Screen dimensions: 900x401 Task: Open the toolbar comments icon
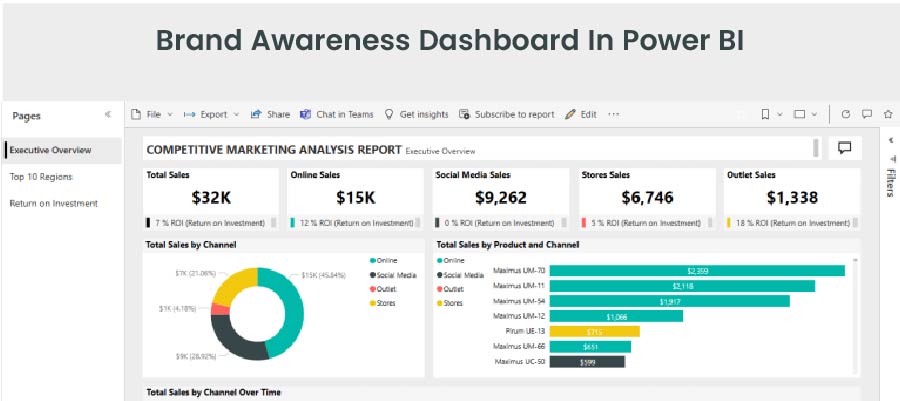coord(867,114)
